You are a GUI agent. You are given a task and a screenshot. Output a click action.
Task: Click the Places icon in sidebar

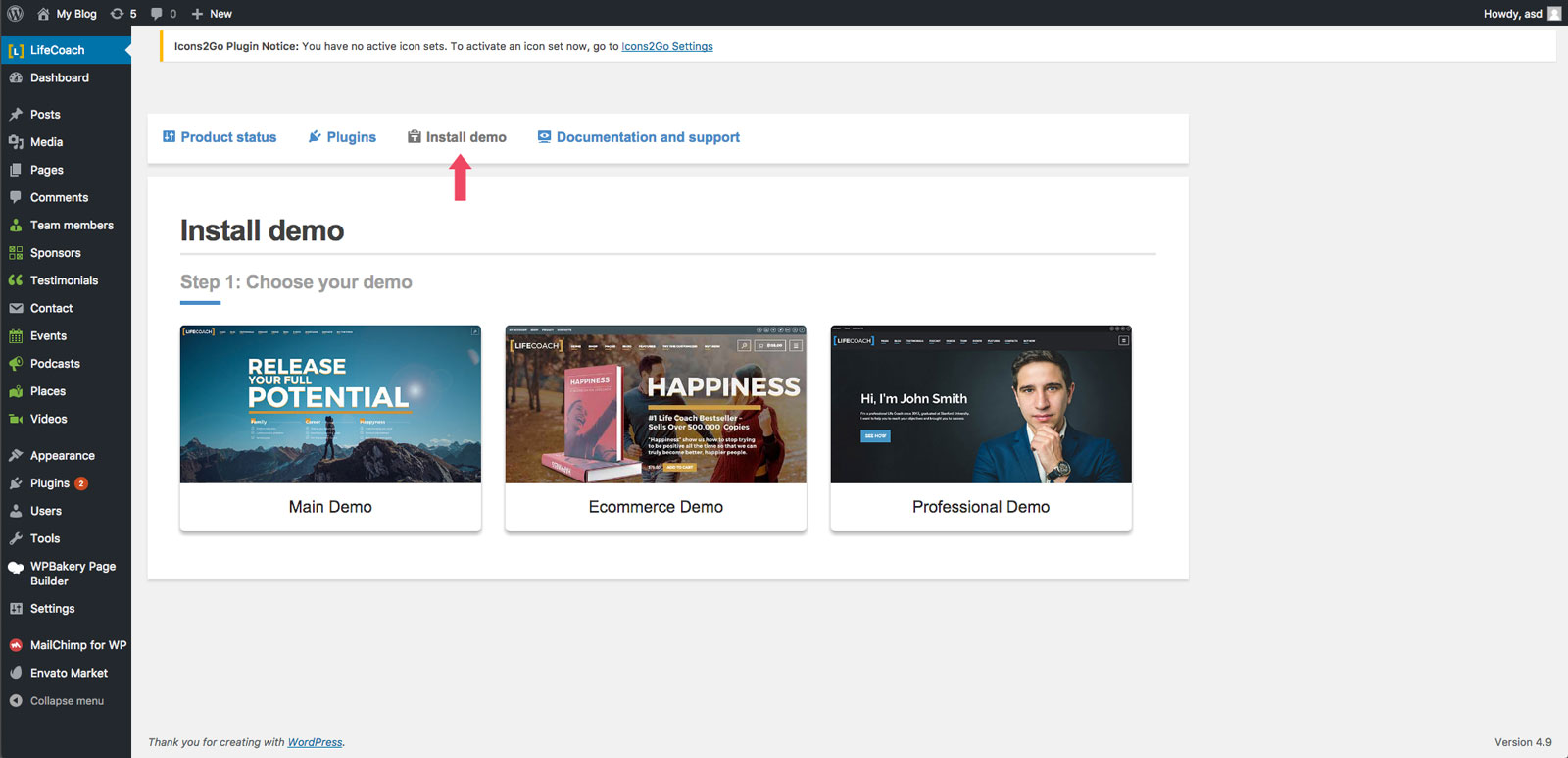(16, 391)
